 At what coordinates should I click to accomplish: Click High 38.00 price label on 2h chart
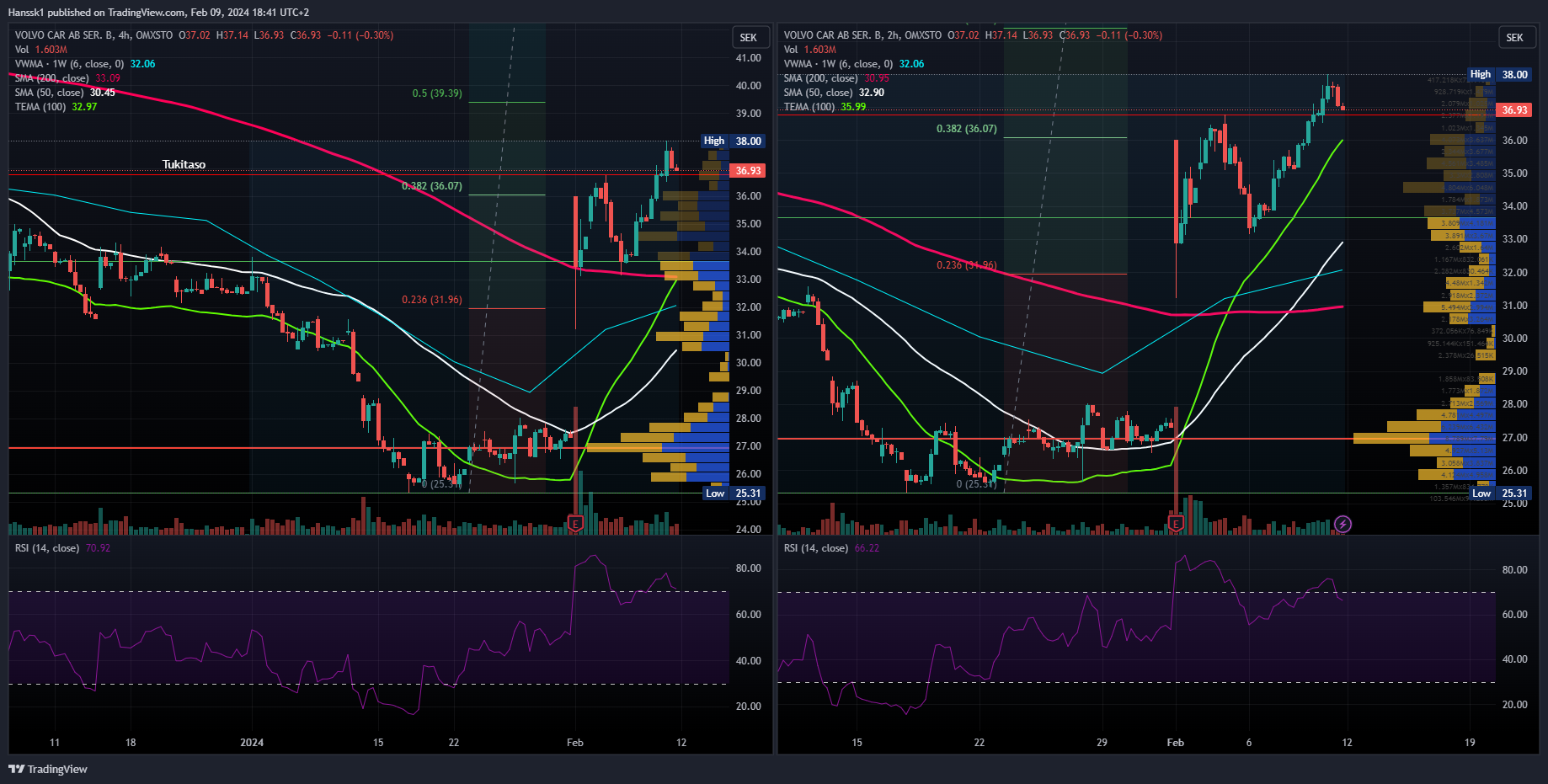point(1500,75)
